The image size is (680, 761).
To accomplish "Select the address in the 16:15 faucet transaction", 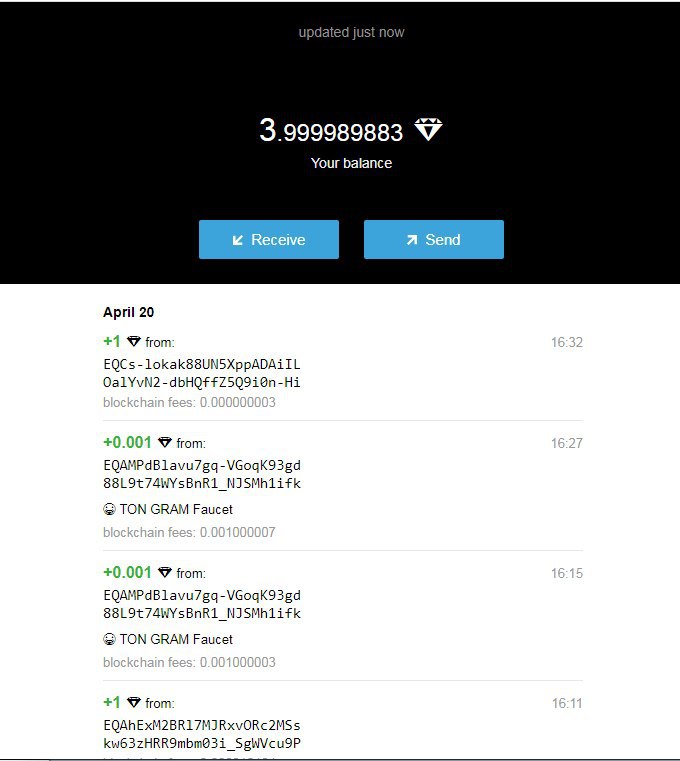I will pyautogui.click(x=202, y=604).
